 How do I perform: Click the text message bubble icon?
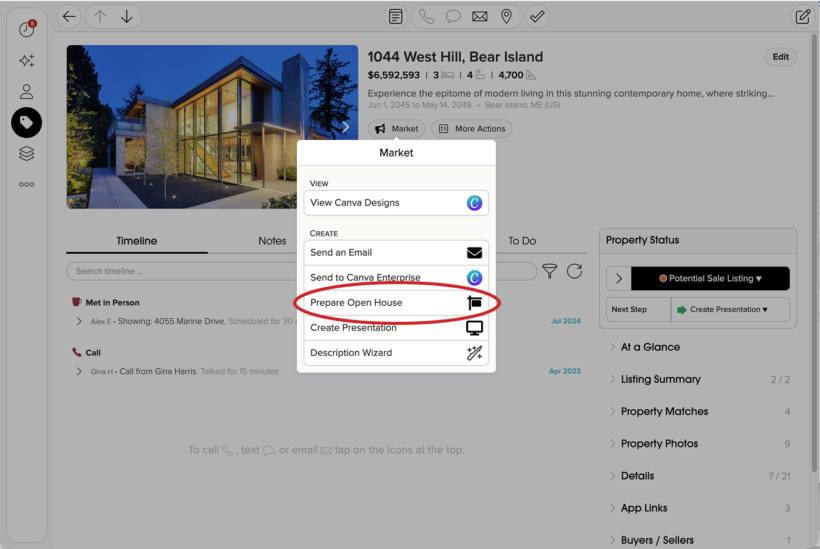point(453,17)
